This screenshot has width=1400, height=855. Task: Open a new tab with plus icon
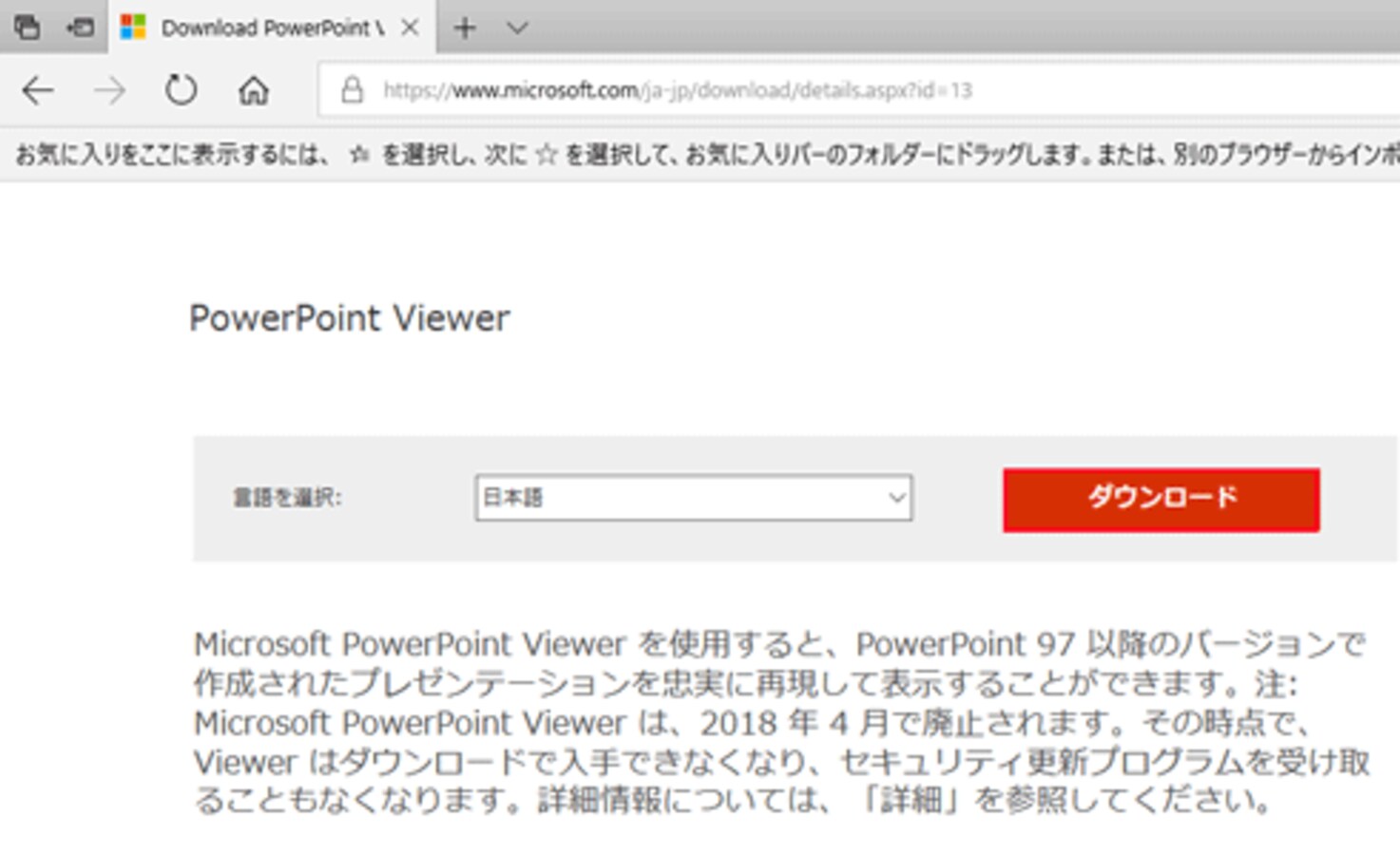[465, 28]
